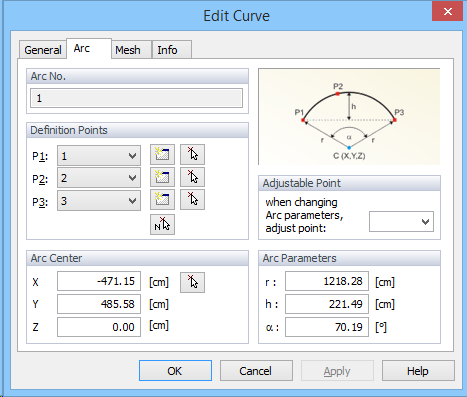Pick point P2 graphically with cursor icon
Screen dimensions: 467x397
coord(192,177)
